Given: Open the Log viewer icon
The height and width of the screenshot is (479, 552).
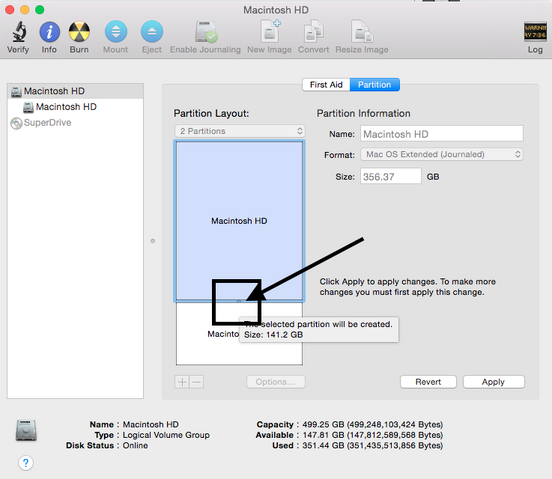Looking at the screenshot, I should point(535,32).
